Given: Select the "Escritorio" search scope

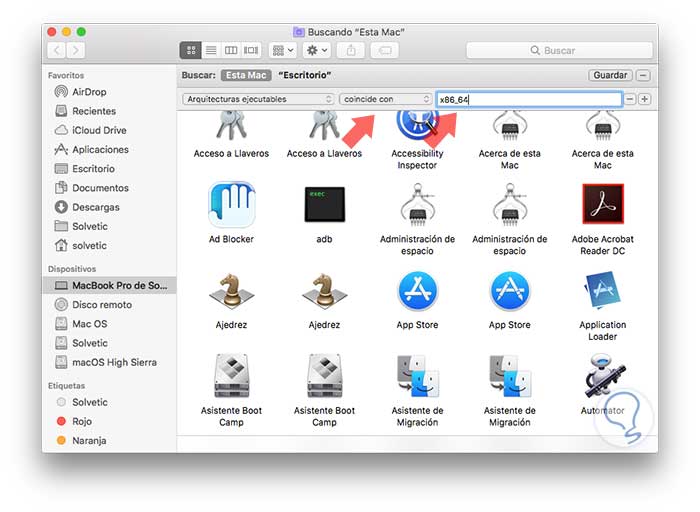Looking at the screenshot, I should 304,75.
